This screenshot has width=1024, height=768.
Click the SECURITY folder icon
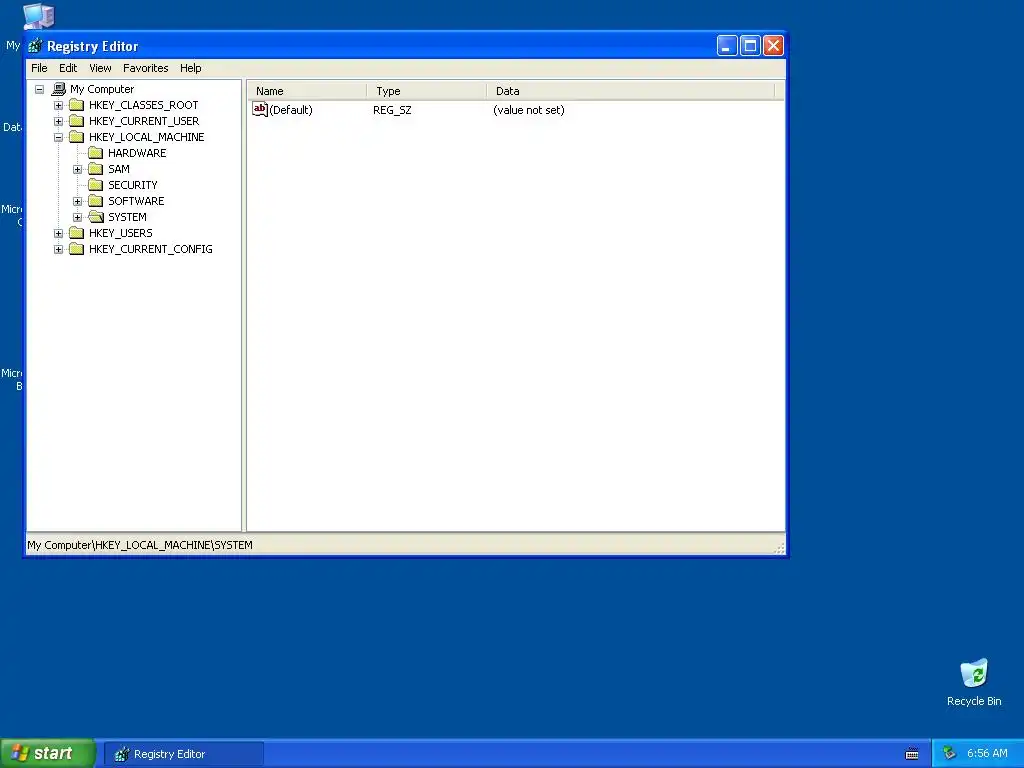pyautogui.click(x=95, y=185)
